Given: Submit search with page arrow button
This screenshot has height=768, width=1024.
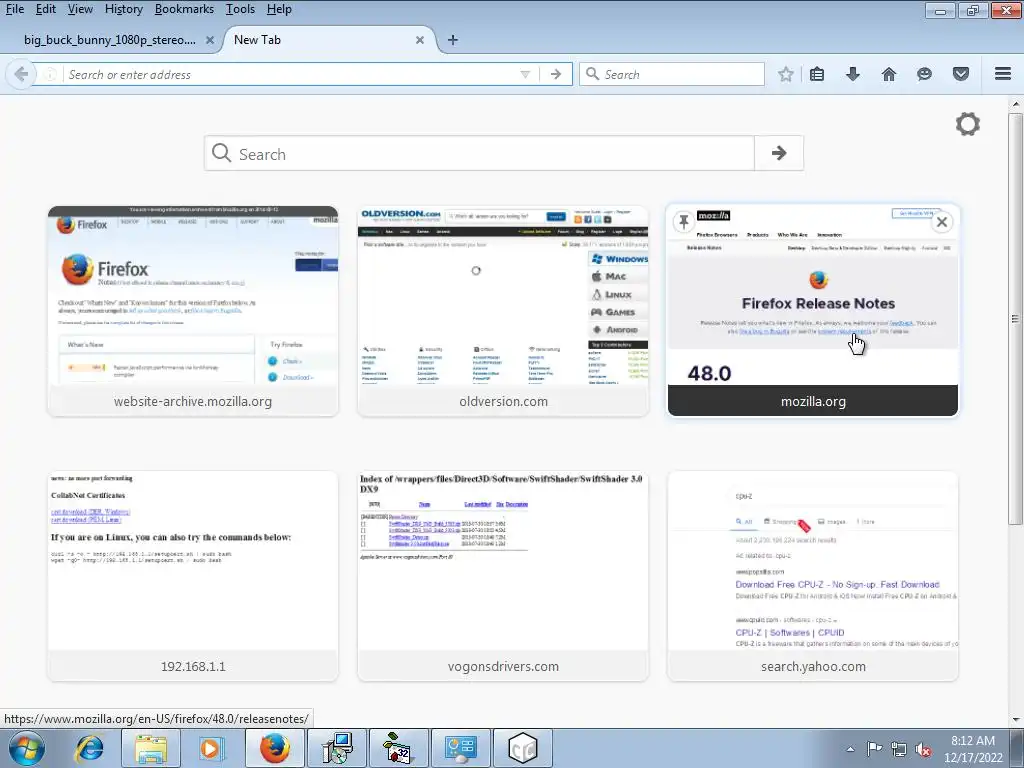Looking at the screenshot, I should 778,153.
